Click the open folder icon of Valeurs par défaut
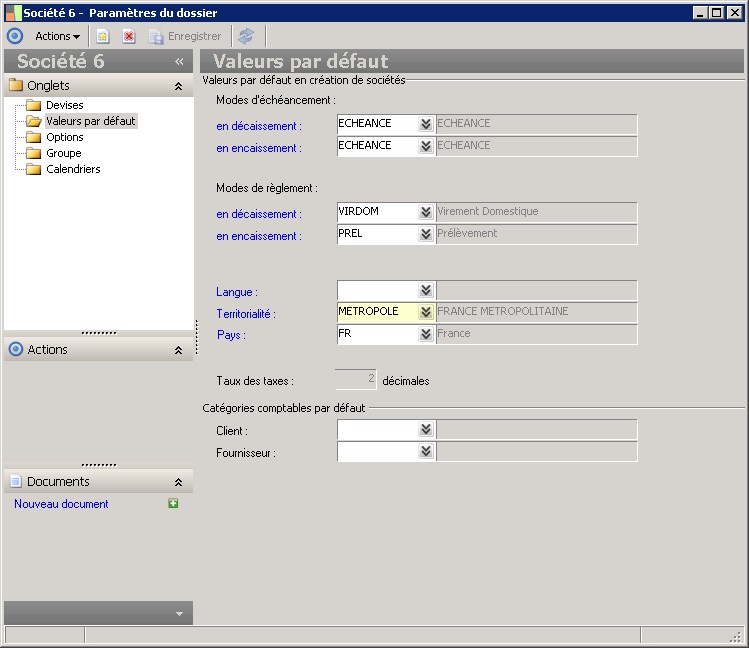The width and height of the screenshot is (749, 648). click(33, 121)
